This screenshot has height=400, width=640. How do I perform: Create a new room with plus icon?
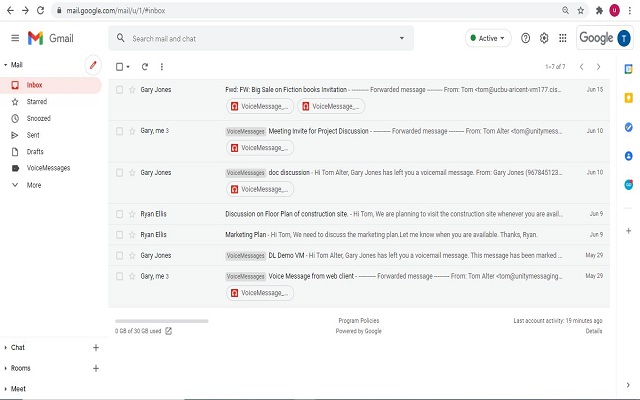[x=96, y=368]
